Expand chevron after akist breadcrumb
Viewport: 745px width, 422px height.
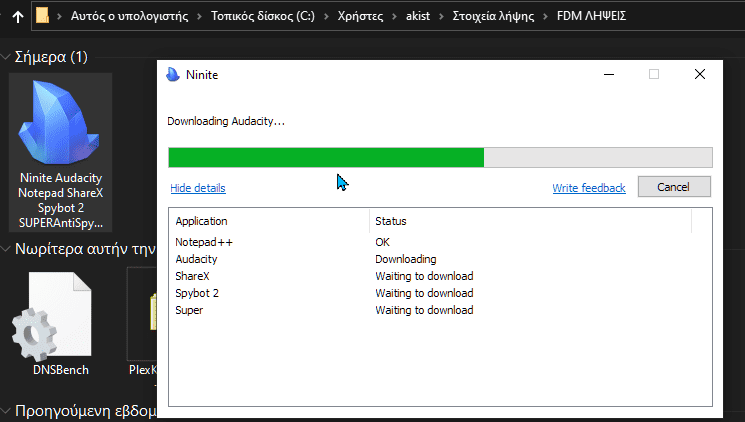point(441,17)
